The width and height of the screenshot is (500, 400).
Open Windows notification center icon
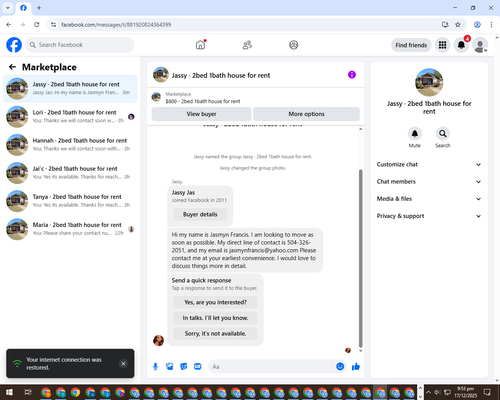pos(487,392)
